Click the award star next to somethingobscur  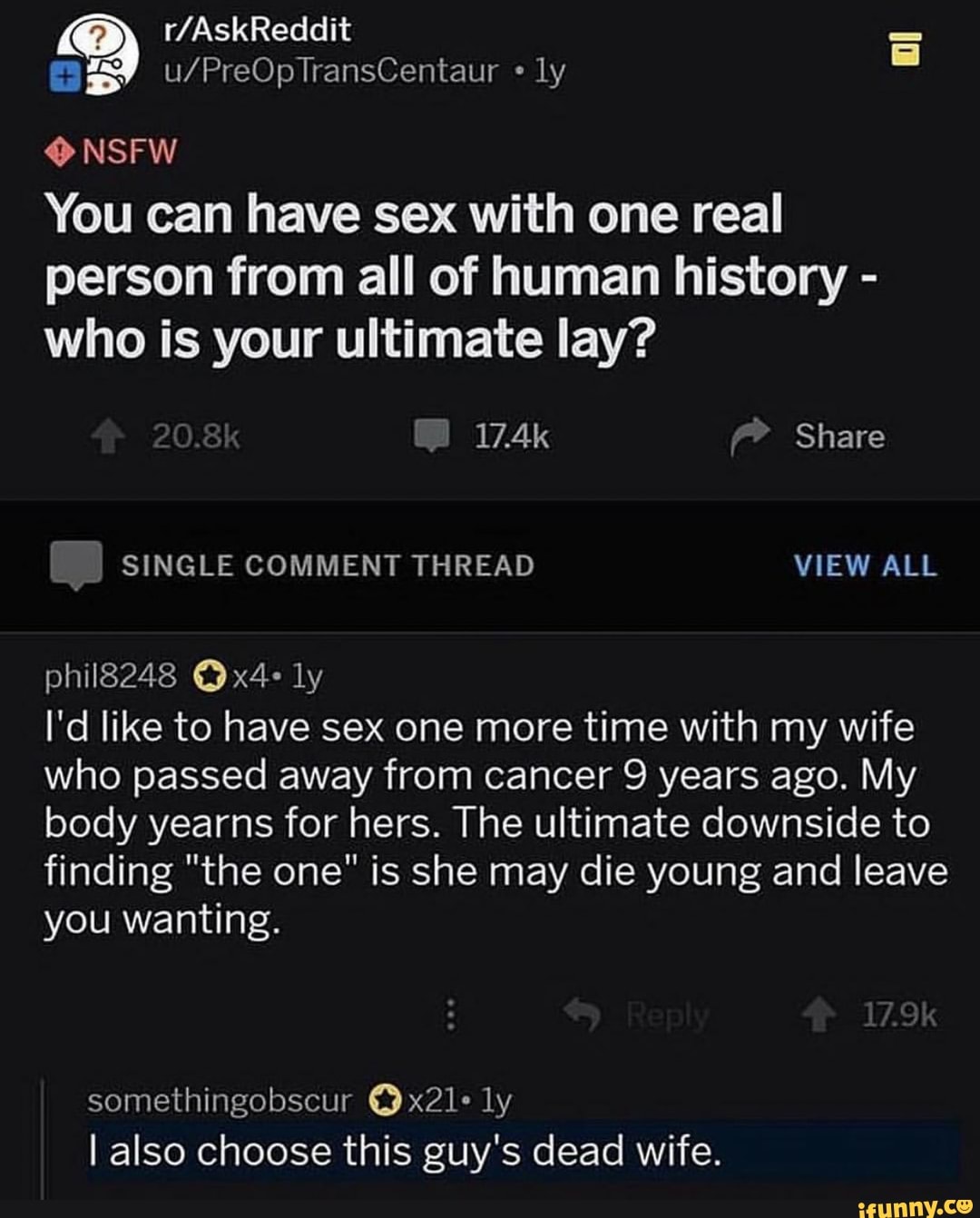[x=385, y=1099]
